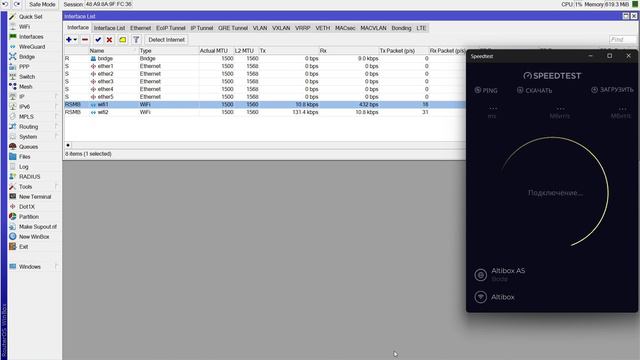Open the Dot1X menu
The width and height of the screenshot is (640, 360).
point(27,207)
